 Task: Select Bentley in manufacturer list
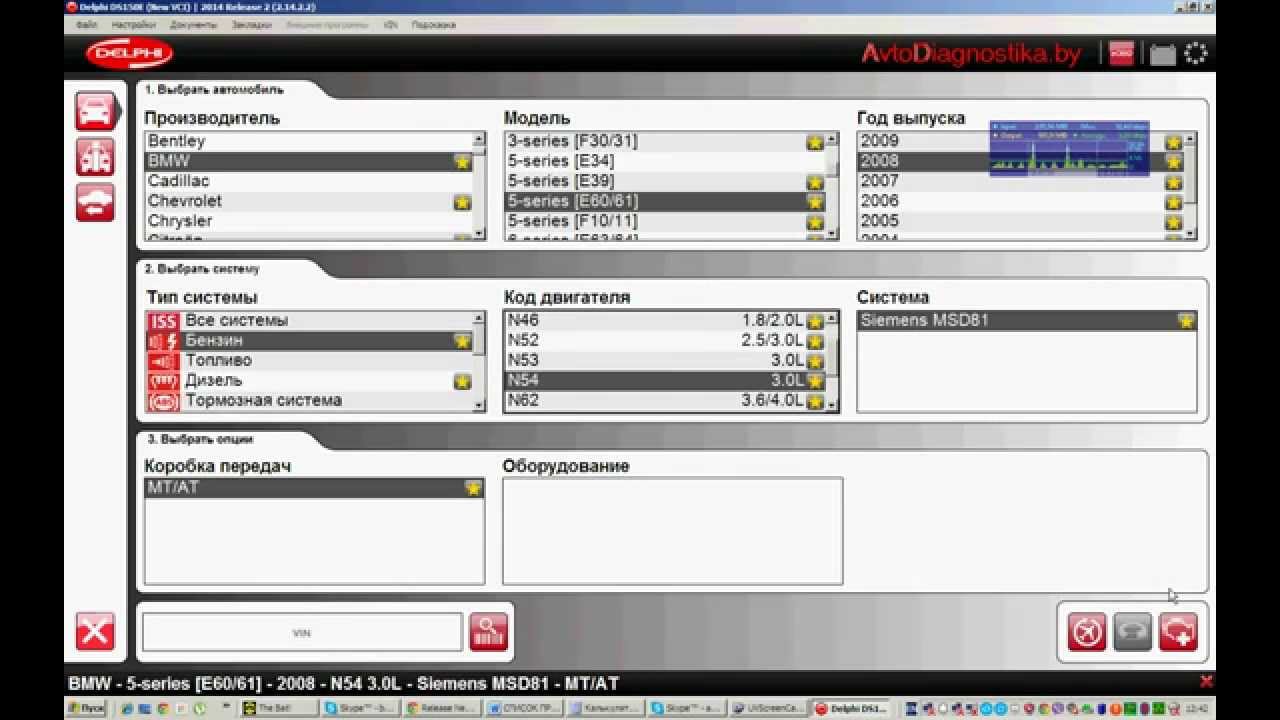pos(308,141)
